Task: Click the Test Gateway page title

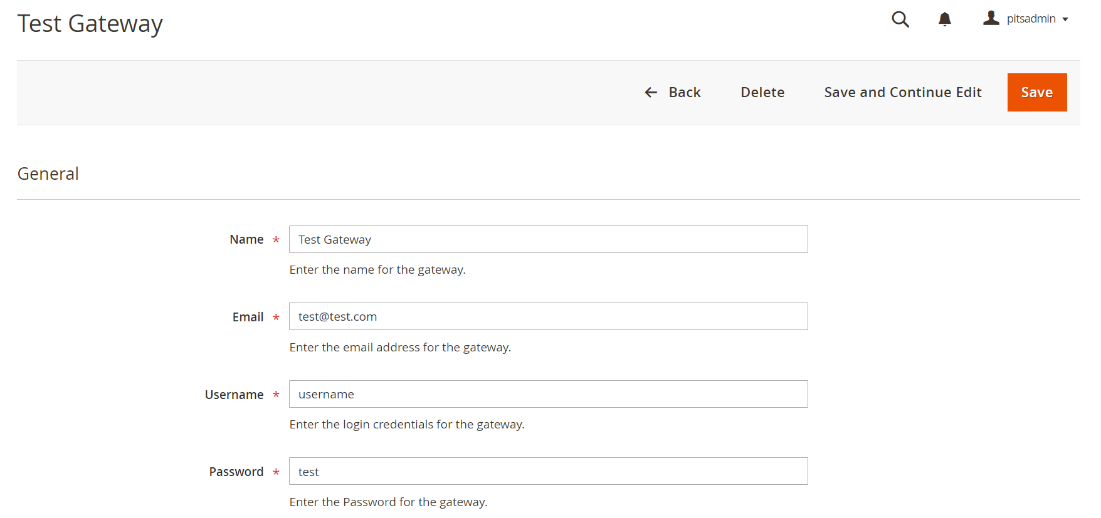Action: click(90, 23)
